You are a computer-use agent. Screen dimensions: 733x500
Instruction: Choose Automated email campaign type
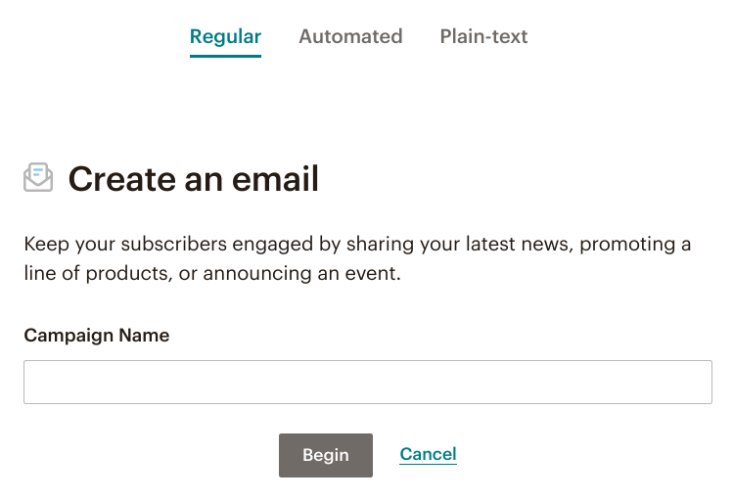[x=351, y=36]
